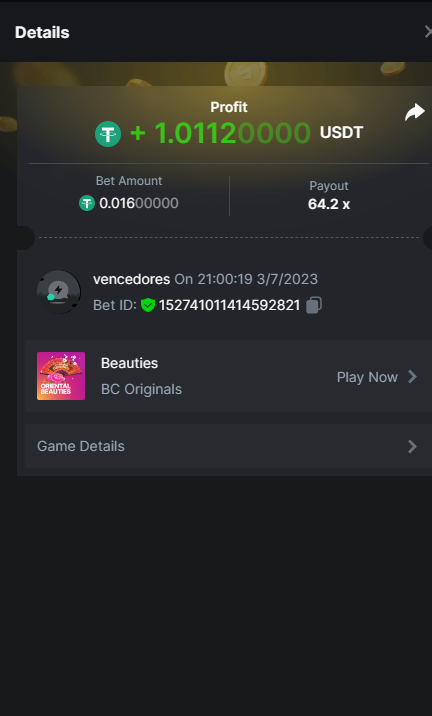Select the Bet ID number text
Image resolution: width=432 pixels, height=716 pixels.
229,305
